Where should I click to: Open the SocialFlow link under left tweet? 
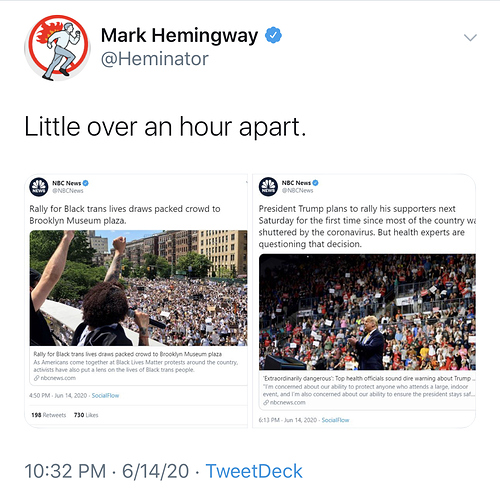(105, 396)
